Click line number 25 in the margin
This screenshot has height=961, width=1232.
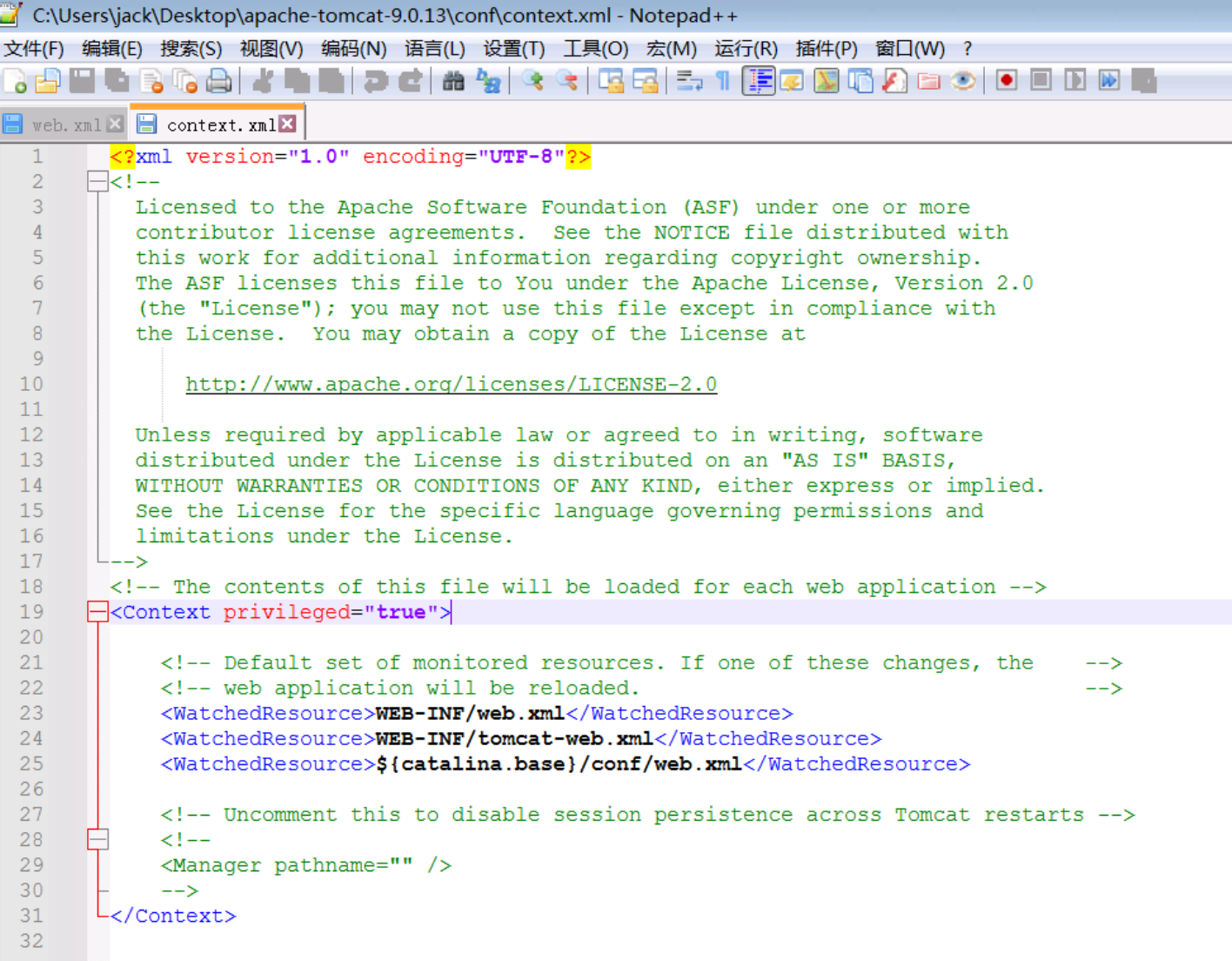click(x=32, y=764)
